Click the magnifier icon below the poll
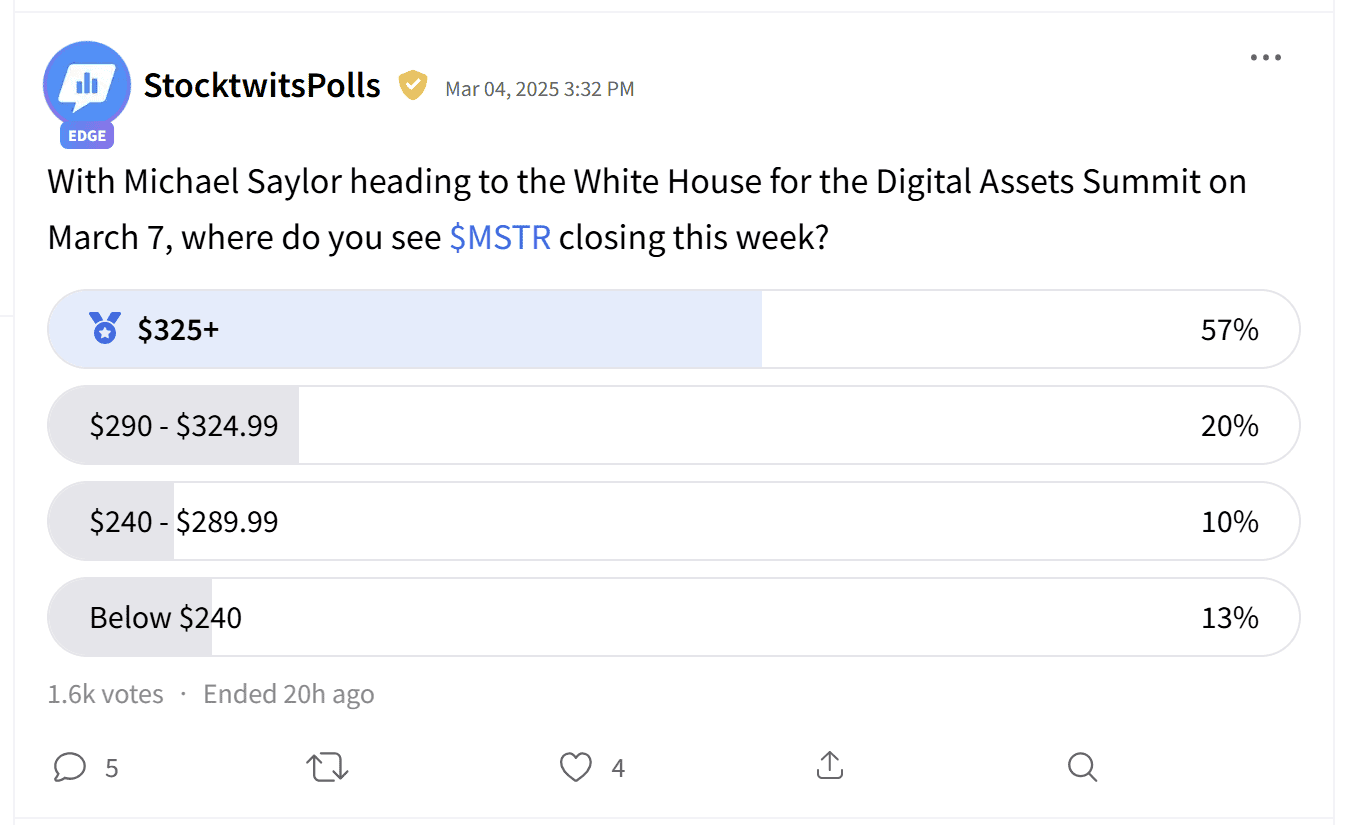This screenshot has width=1350, height=825. (1082, 767)
